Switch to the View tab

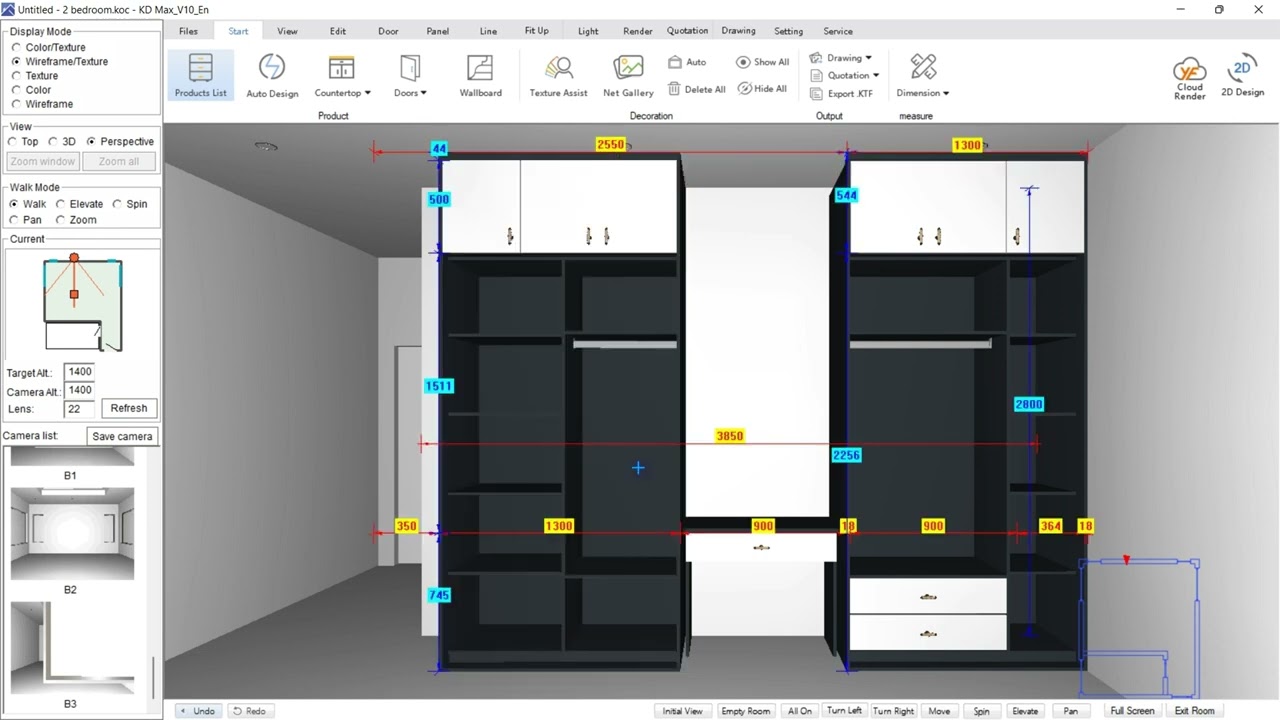click(x=287, y=31)
